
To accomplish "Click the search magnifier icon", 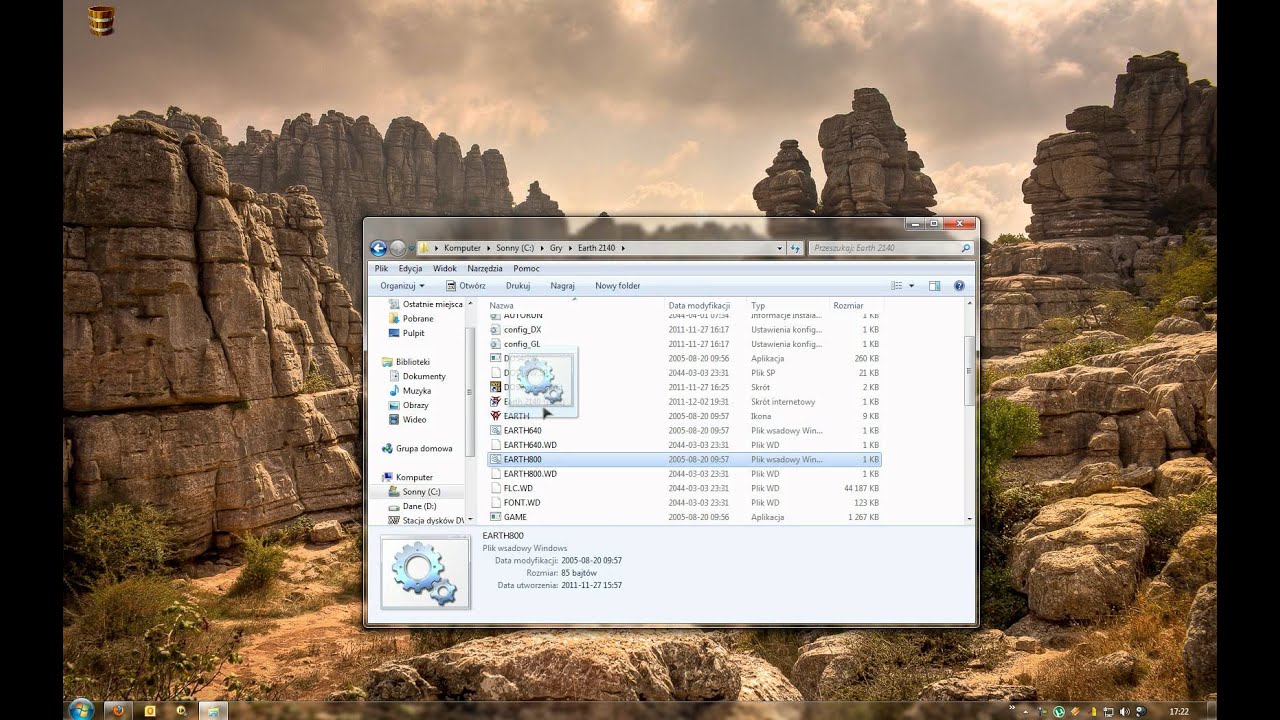I will pos(966,248).
